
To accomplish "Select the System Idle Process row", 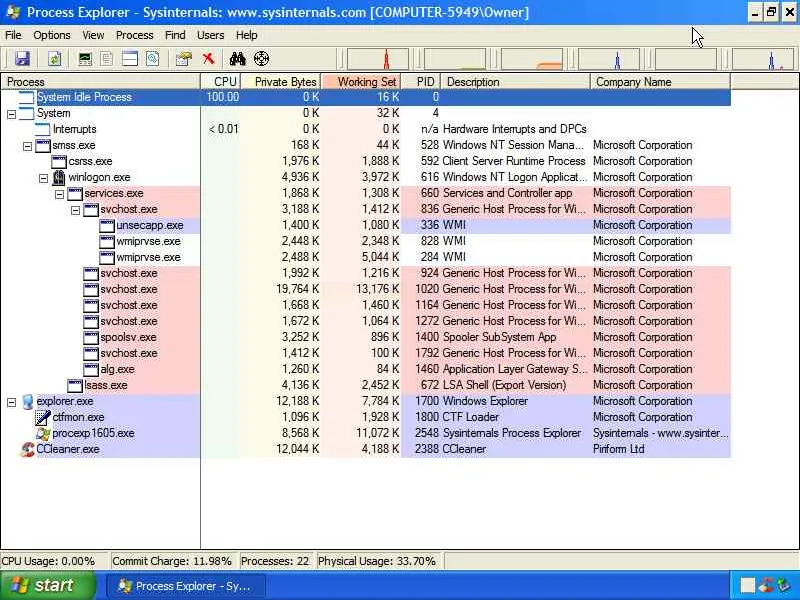I will (366, 97).
